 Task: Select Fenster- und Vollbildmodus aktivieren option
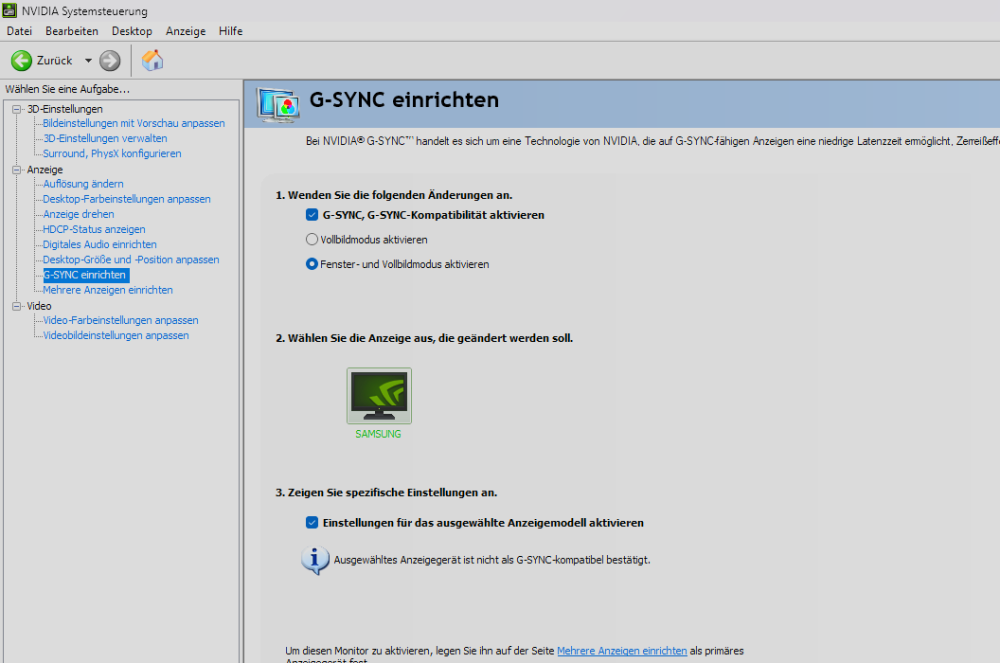[312, 264]
